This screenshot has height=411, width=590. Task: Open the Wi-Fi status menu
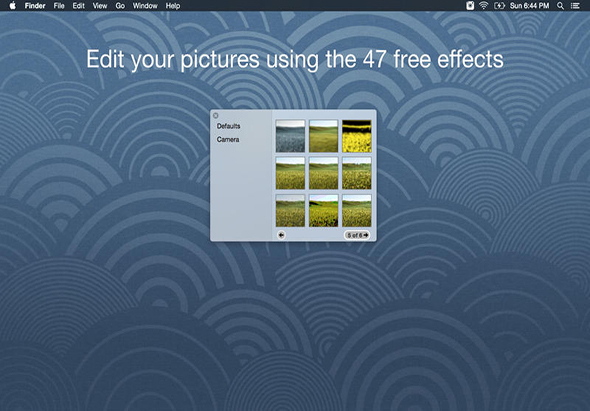484,6
